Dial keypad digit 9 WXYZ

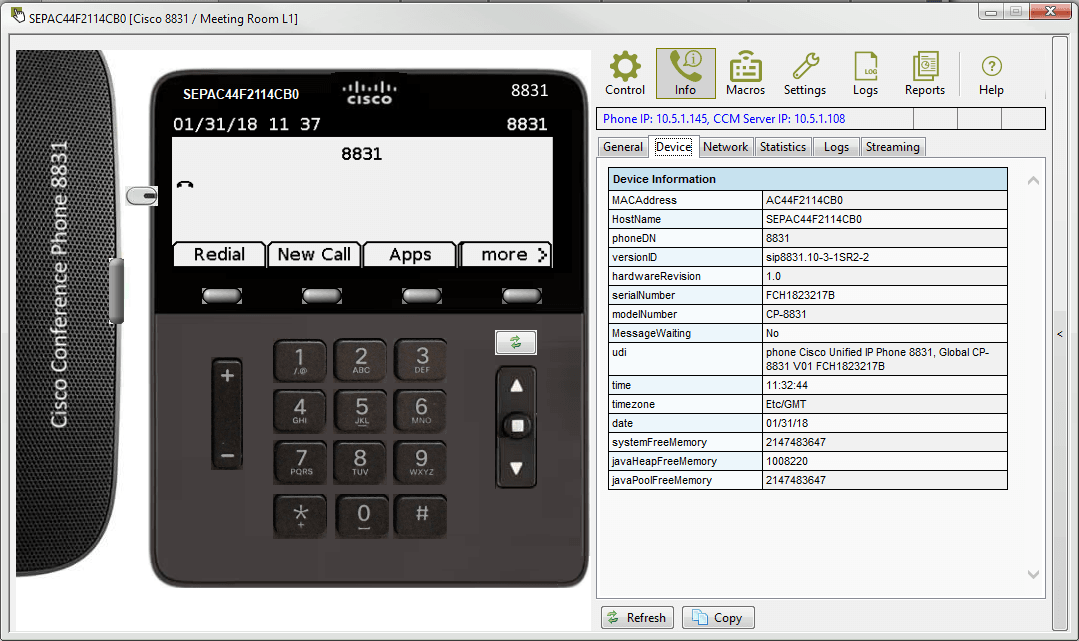(421, 463)
